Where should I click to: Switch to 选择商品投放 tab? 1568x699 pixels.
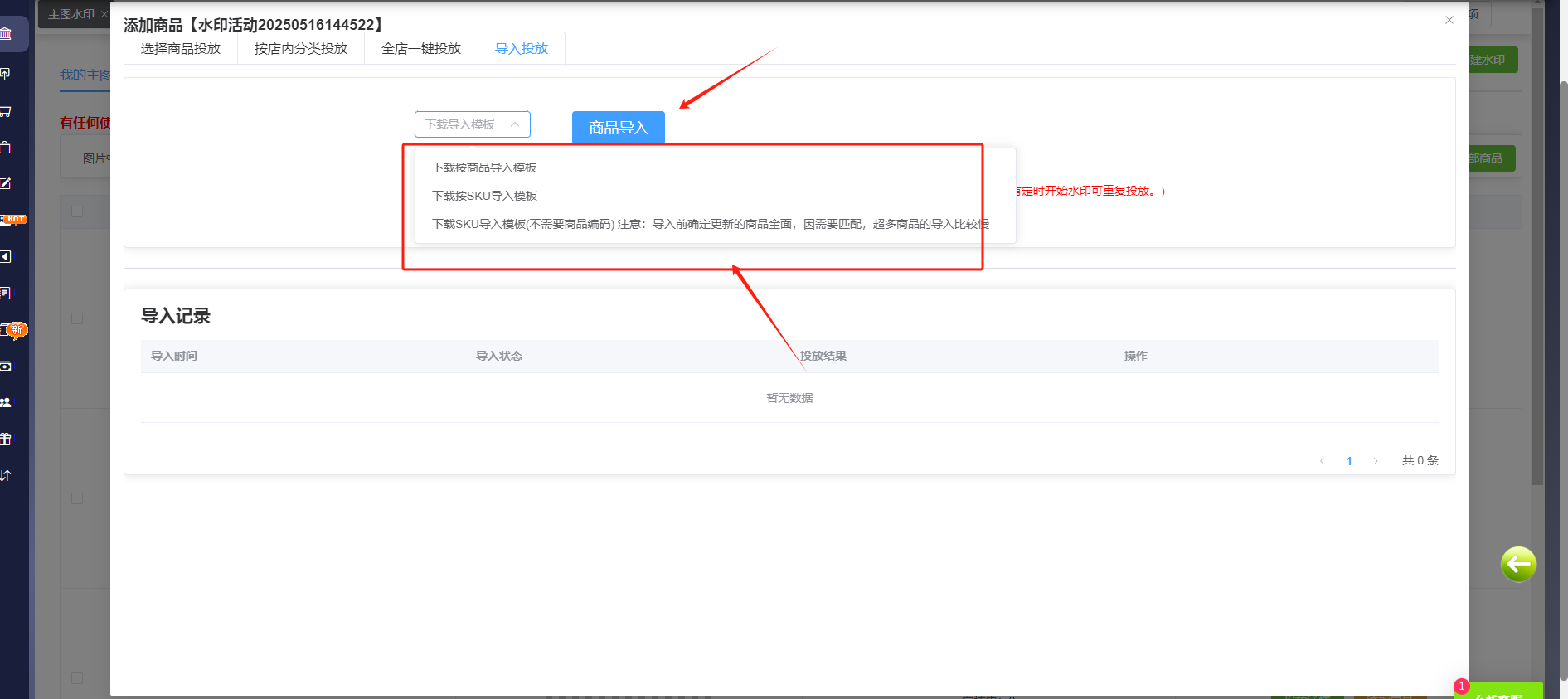coord(181,49)
